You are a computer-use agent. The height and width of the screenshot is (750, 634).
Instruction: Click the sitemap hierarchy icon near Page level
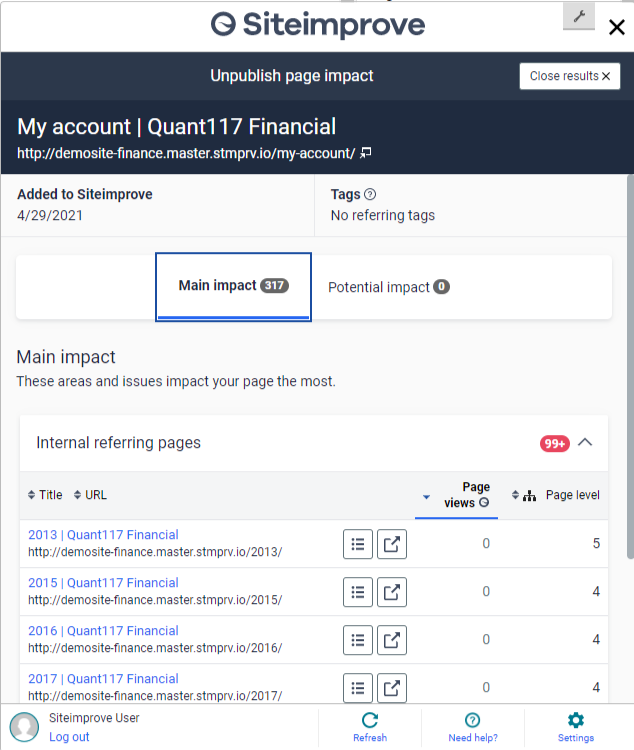pos(529,496)
